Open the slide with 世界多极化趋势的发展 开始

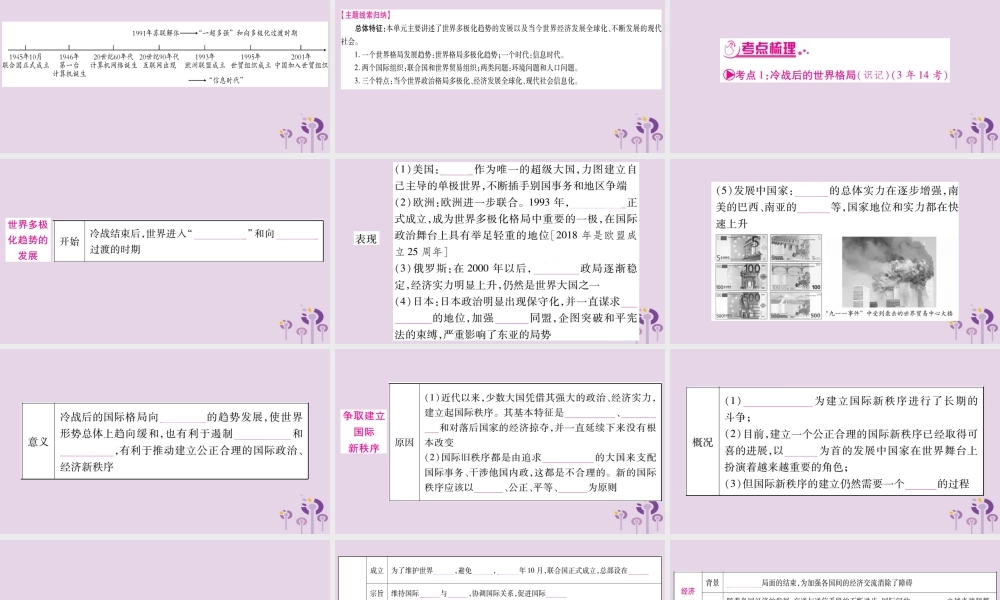[165, 251]
